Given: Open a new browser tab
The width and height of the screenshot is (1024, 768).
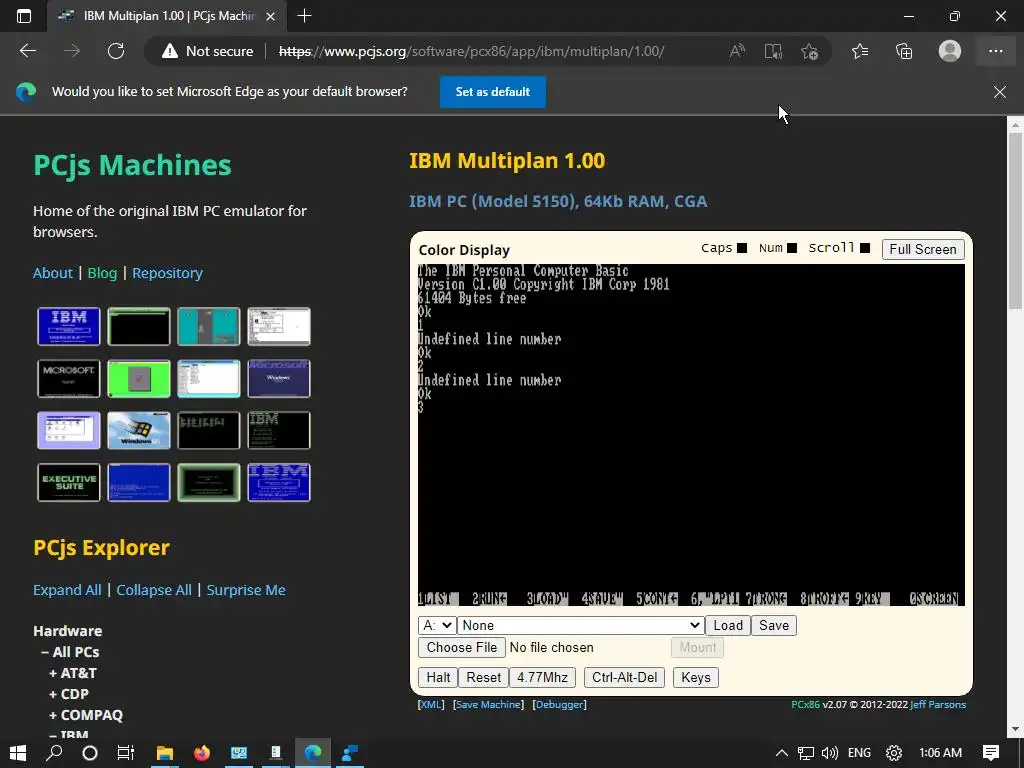Looking at the screenshot, I should tap(304, 16).
